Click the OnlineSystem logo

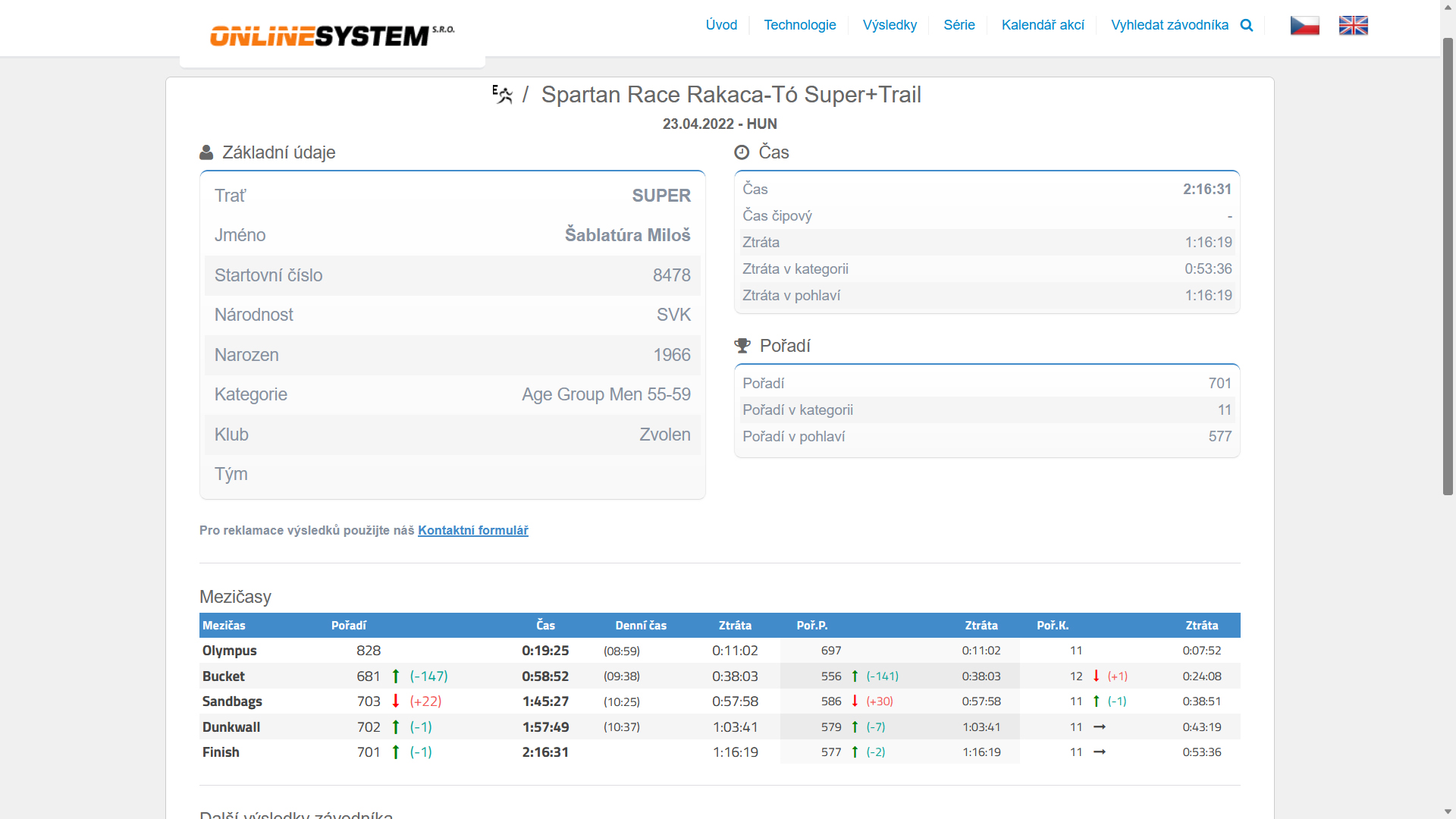(x=332, y=35)
